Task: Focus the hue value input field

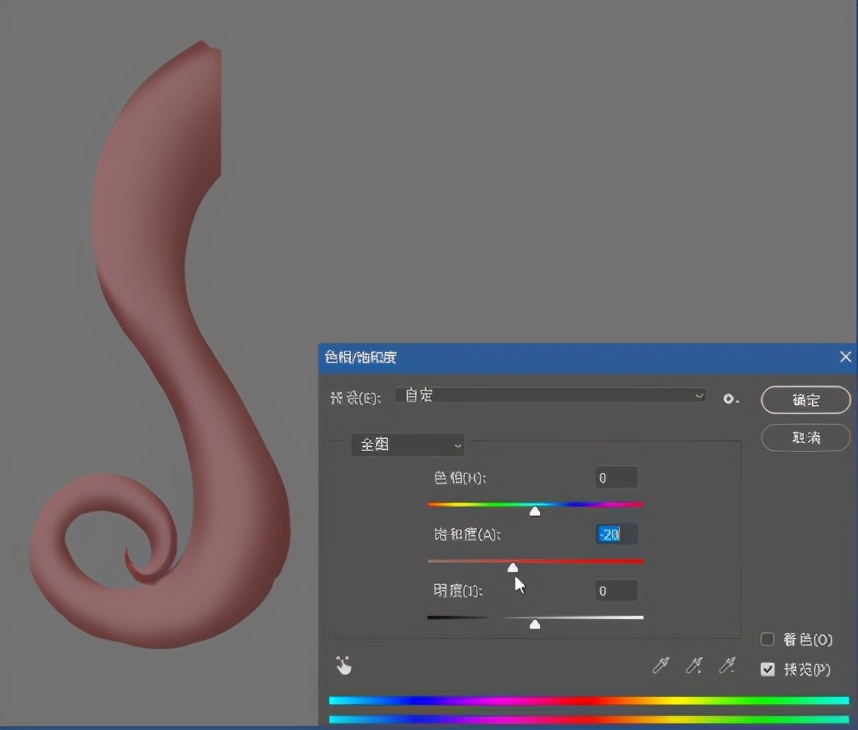Action: [615, 478]
